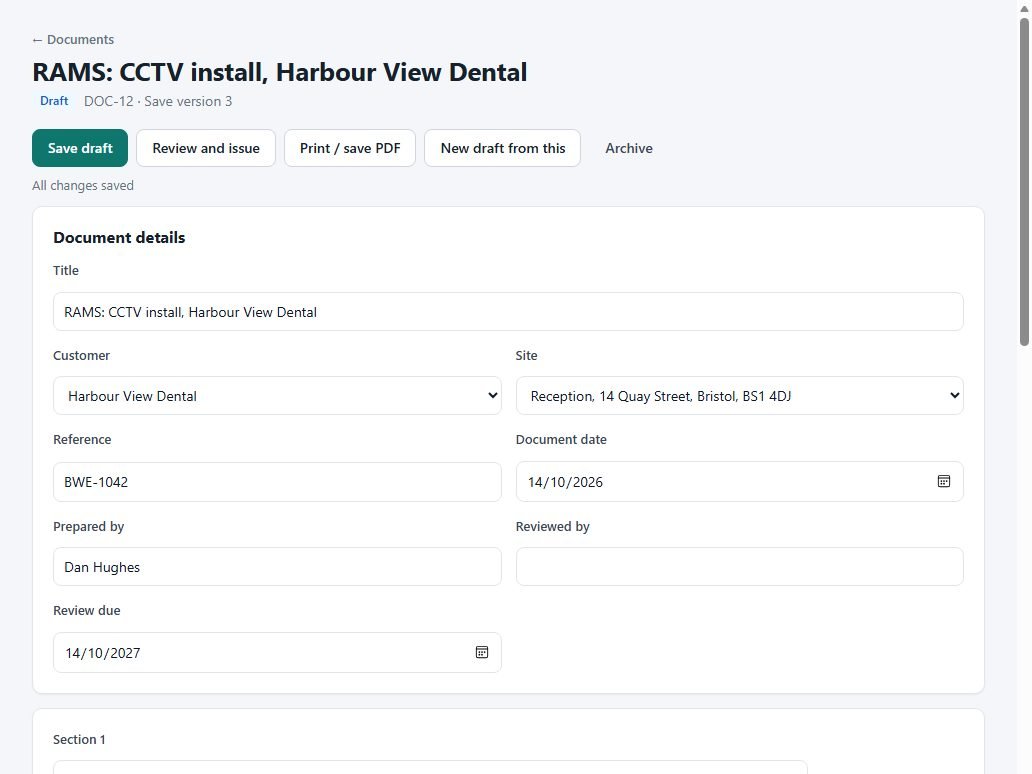Archive this document

click(629, 148)
